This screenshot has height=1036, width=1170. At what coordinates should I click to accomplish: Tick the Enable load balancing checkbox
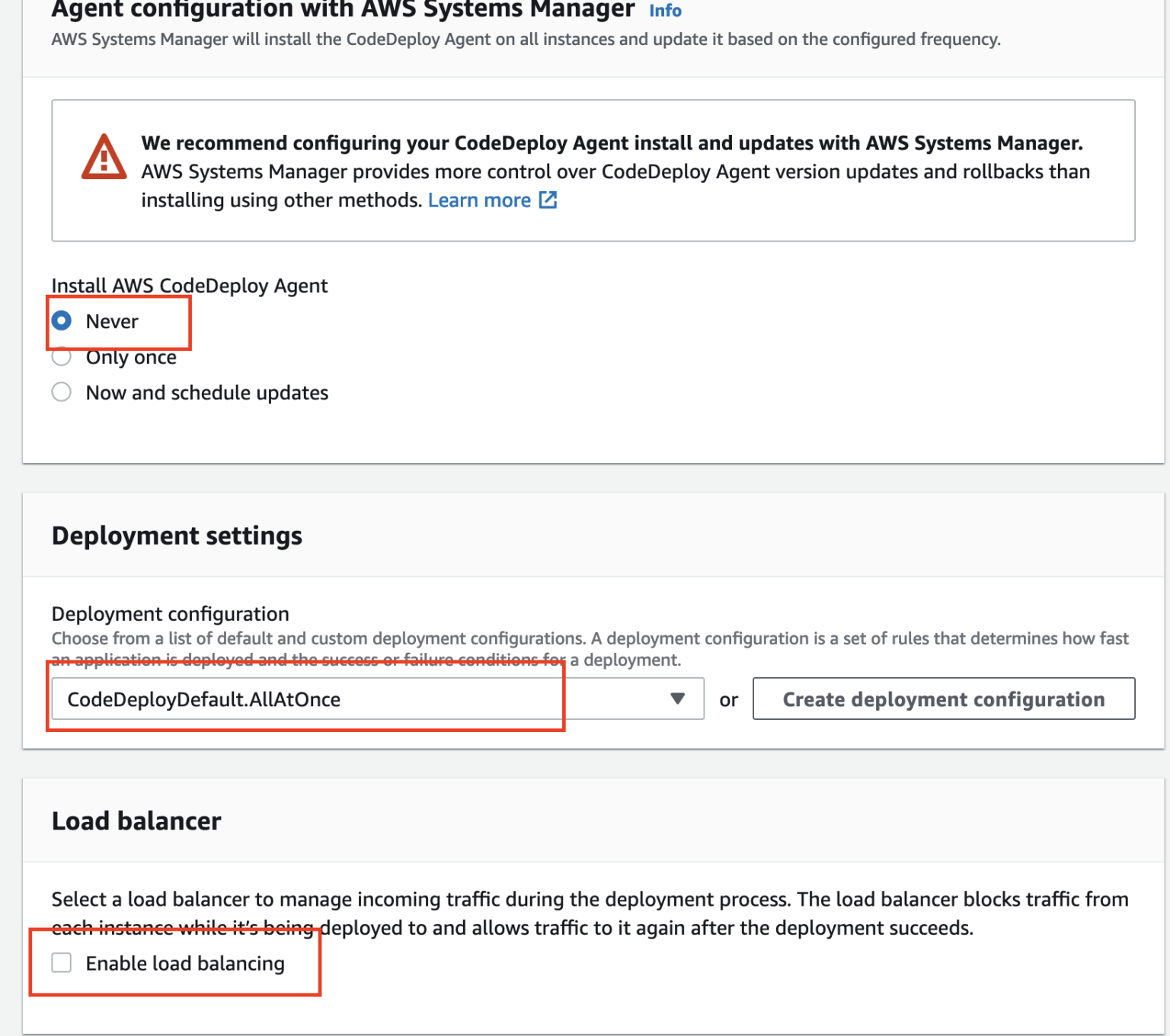click(62, 963)
